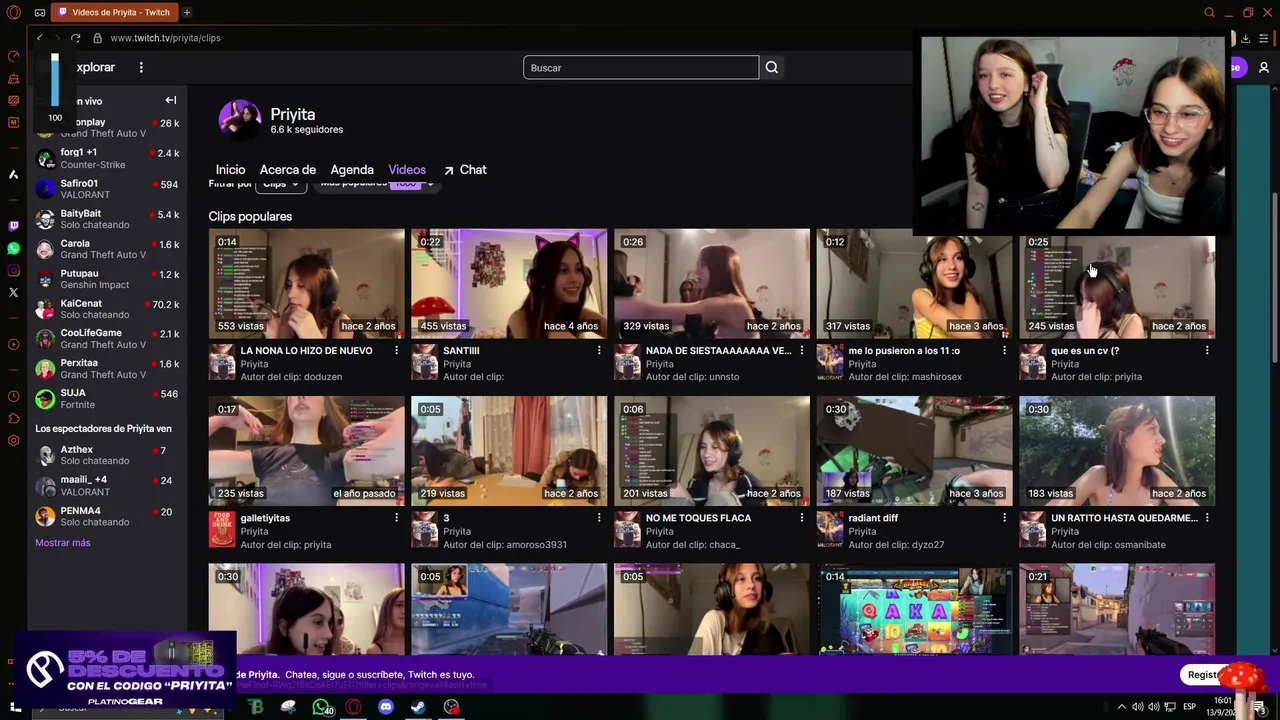Expand viewers list with Mostrar más
Viewport: 1280px width, 720px height.
tap(63, 543)
